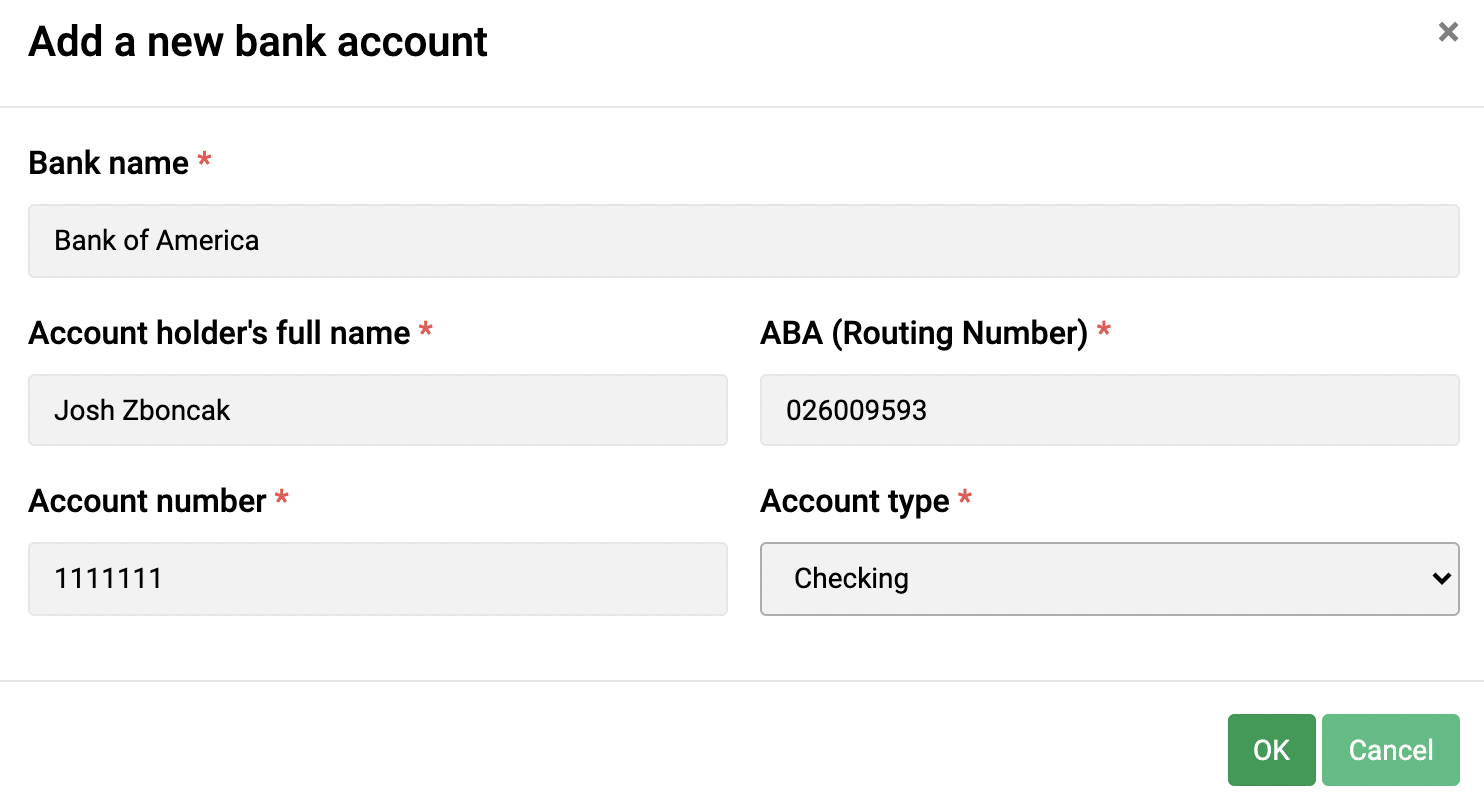Screen dimensions: 1484x802
Task: Click the "Account type" label text
Action: [854, 501]
